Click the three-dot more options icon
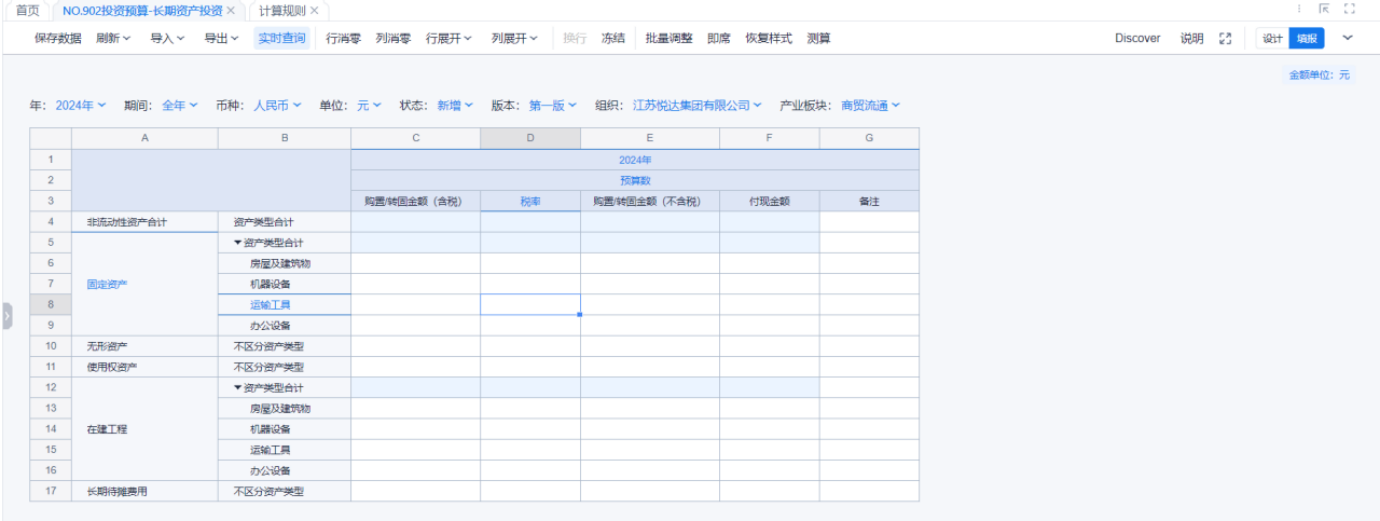Viewport: 1380px width, 521px height. pyautogui.click(x=1299, y=9)
